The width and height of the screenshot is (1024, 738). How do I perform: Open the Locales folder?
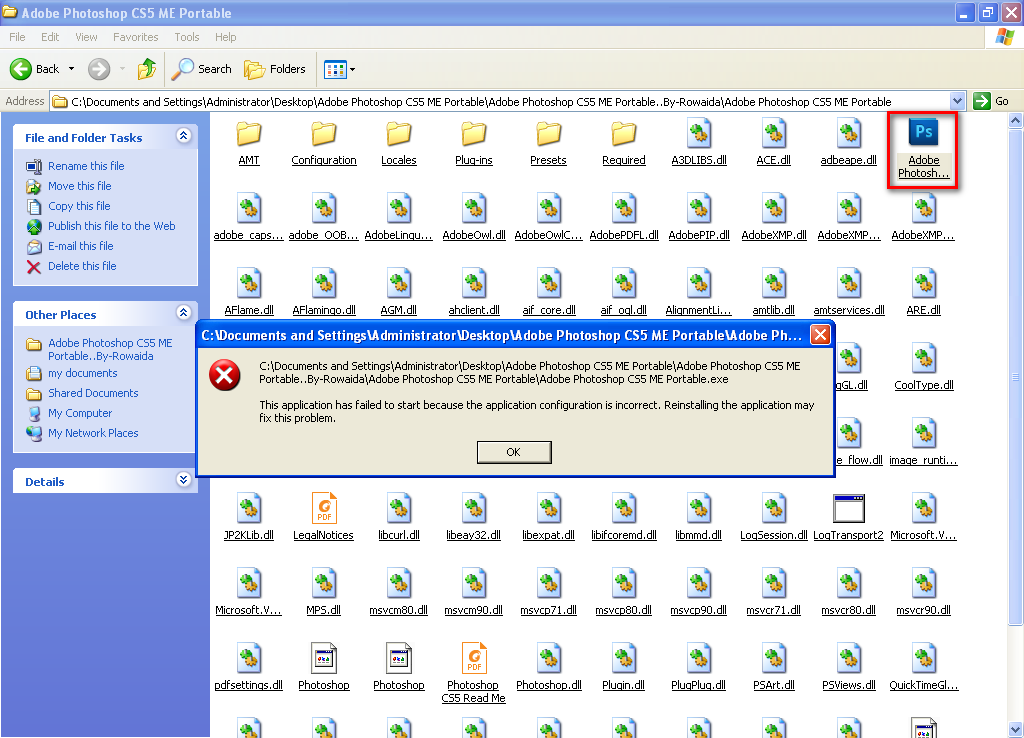click(x=398, y=134)
